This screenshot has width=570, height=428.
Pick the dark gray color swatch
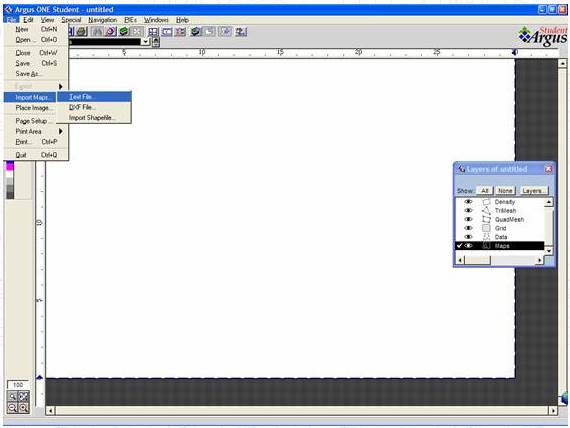pyautogui.click(x=10, y=196)
